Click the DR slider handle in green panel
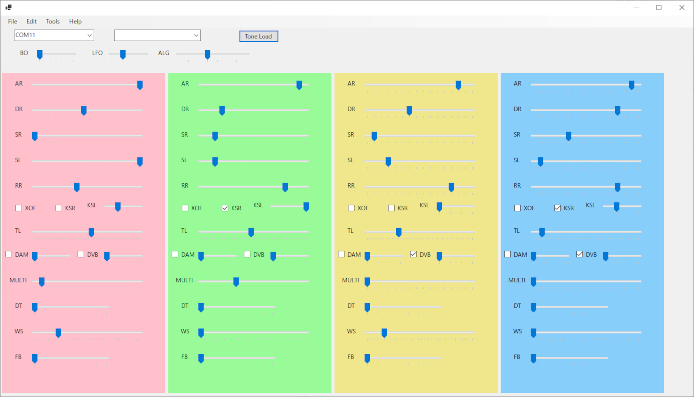 point(222,111)
